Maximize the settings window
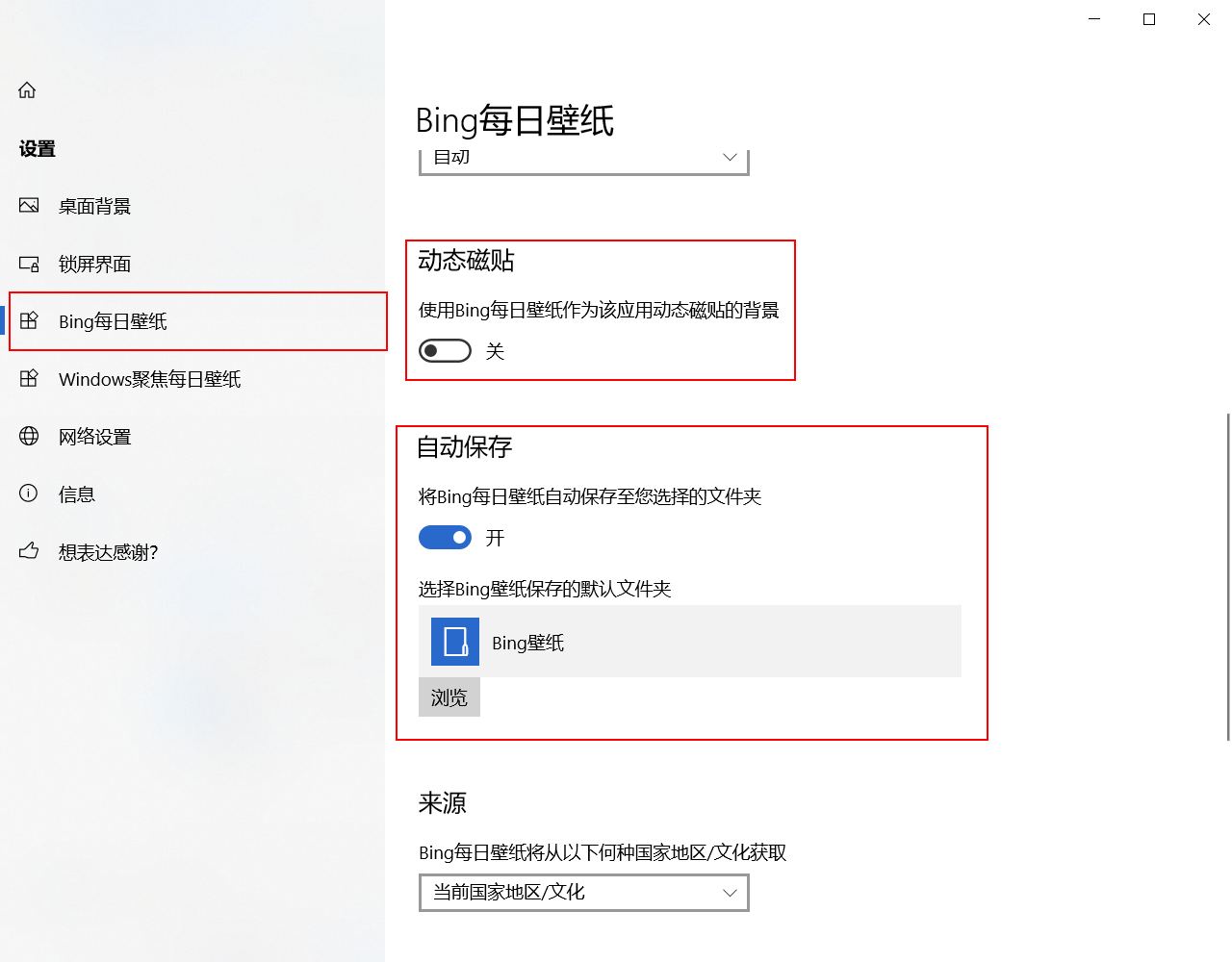 (1149, 19)
